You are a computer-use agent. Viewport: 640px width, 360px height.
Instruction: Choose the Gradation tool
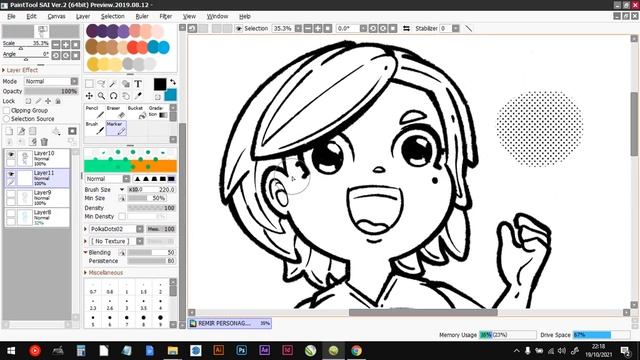(158, 113)
